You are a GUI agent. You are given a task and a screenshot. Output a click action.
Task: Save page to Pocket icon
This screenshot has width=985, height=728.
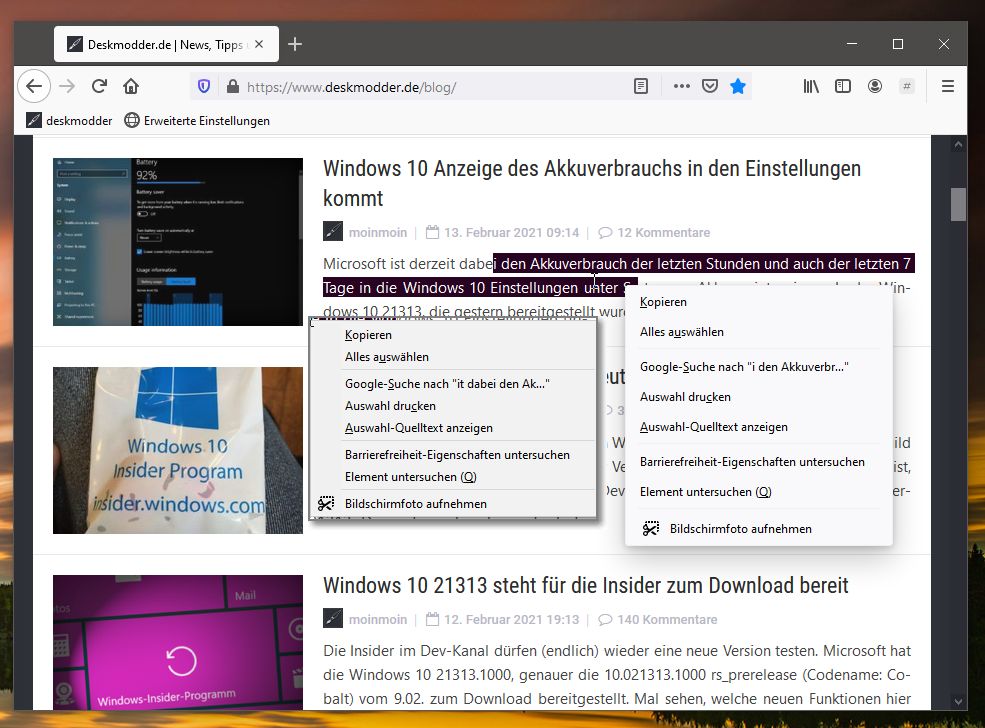point(709,87)
